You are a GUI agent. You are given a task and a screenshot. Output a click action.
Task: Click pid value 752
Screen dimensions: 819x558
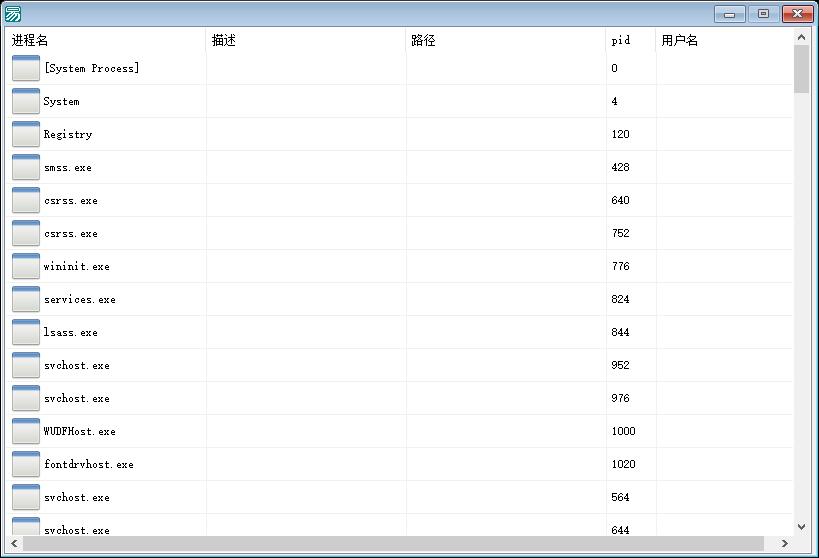[x=621, y=233]
